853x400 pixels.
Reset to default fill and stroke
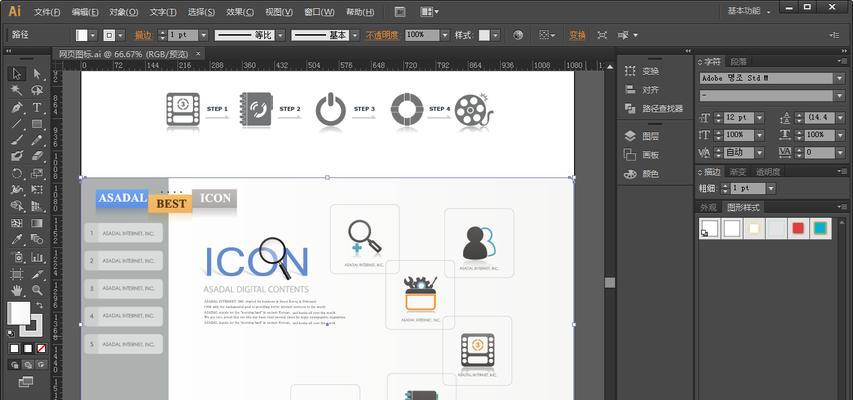11,333
